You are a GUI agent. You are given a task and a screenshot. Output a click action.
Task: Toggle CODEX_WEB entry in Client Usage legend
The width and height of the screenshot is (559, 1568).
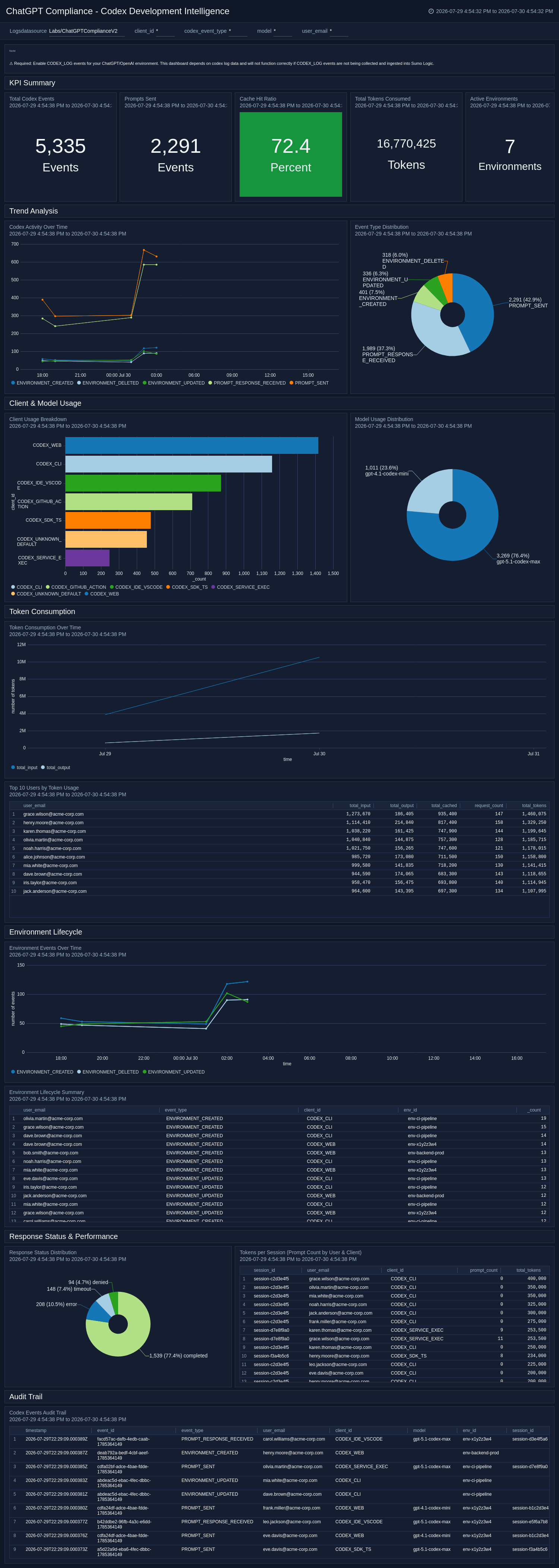click(102, 594)
